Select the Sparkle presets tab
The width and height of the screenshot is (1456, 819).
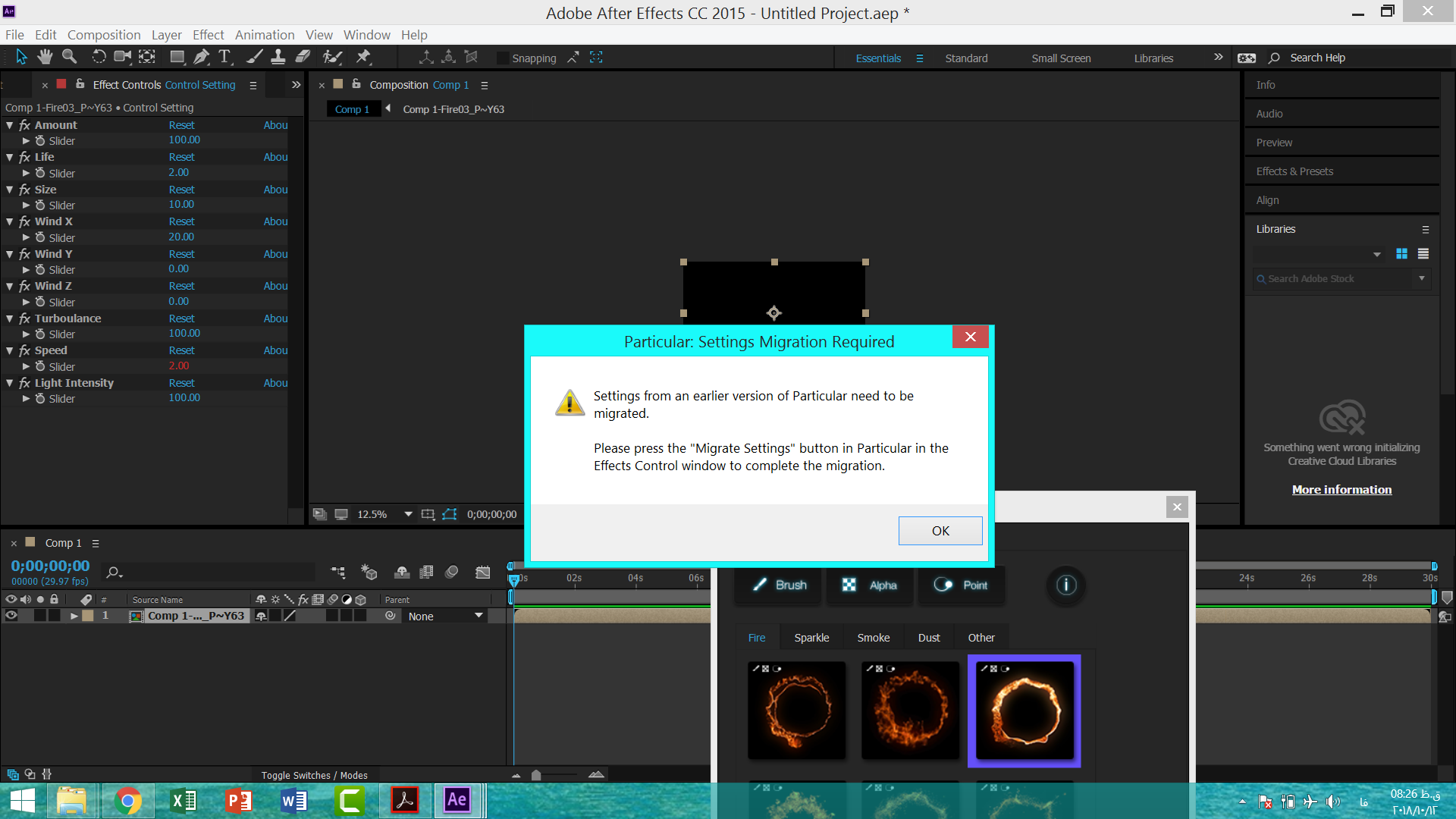(x=811, y=638)
